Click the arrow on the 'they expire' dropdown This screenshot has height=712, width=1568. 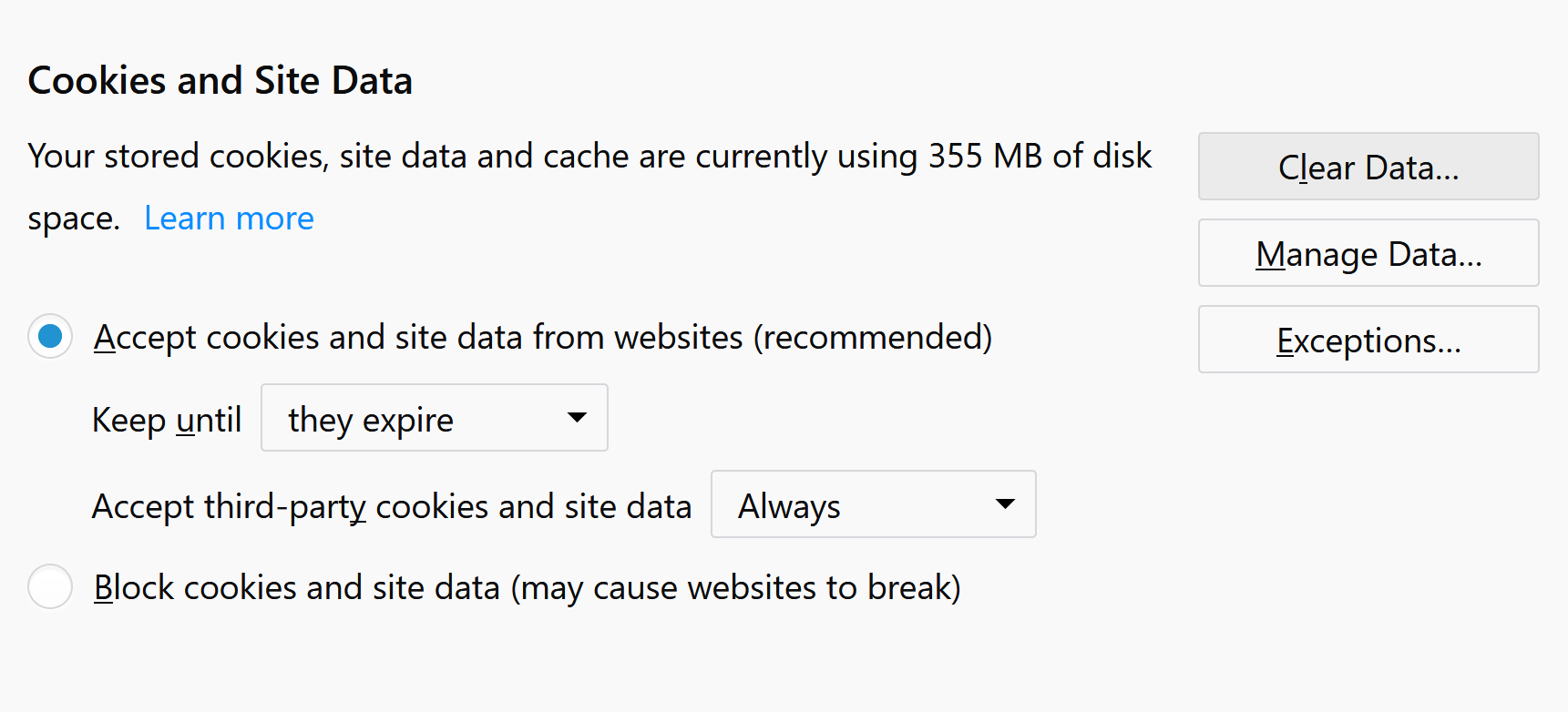tap(577, 418)
